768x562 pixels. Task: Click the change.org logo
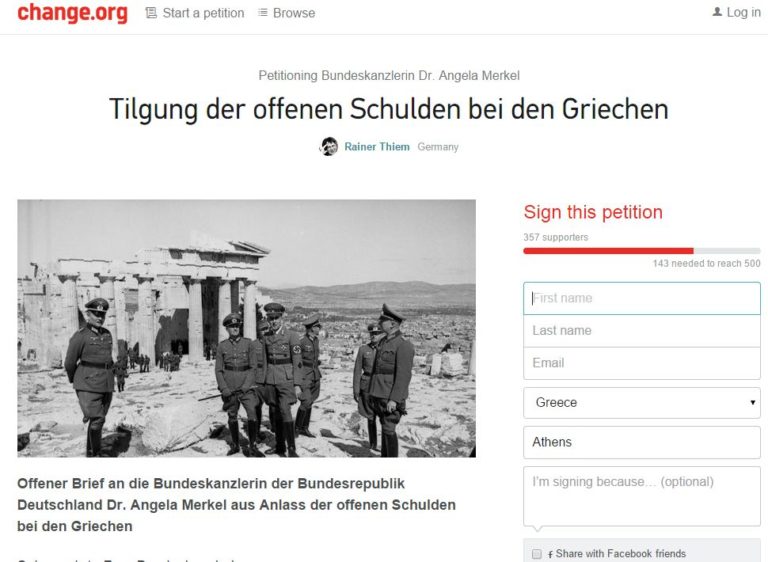72,13
